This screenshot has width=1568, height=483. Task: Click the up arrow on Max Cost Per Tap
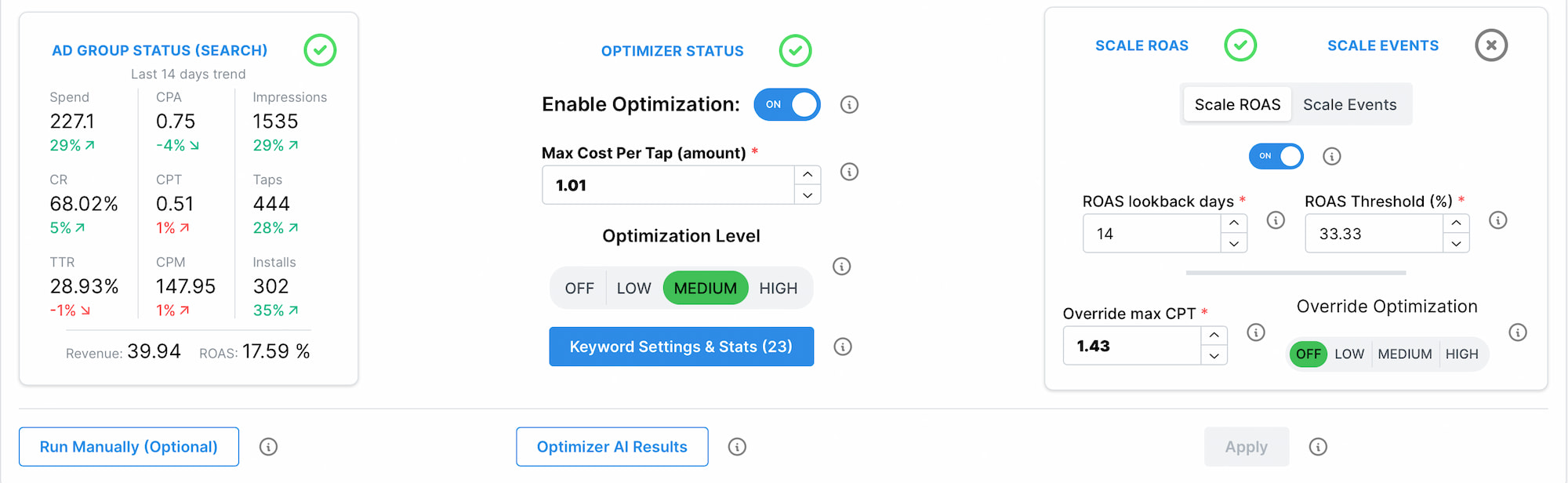click(807, 174)
